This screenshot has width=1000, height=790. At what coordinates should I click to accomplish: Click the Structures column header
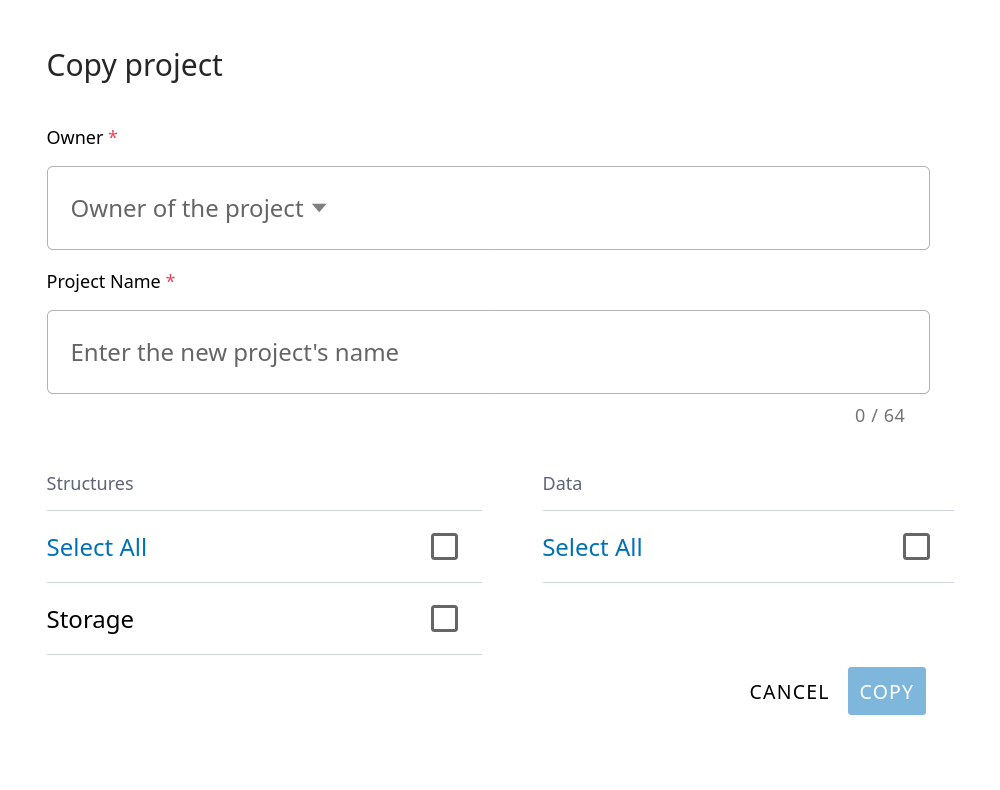coord(90,484)
